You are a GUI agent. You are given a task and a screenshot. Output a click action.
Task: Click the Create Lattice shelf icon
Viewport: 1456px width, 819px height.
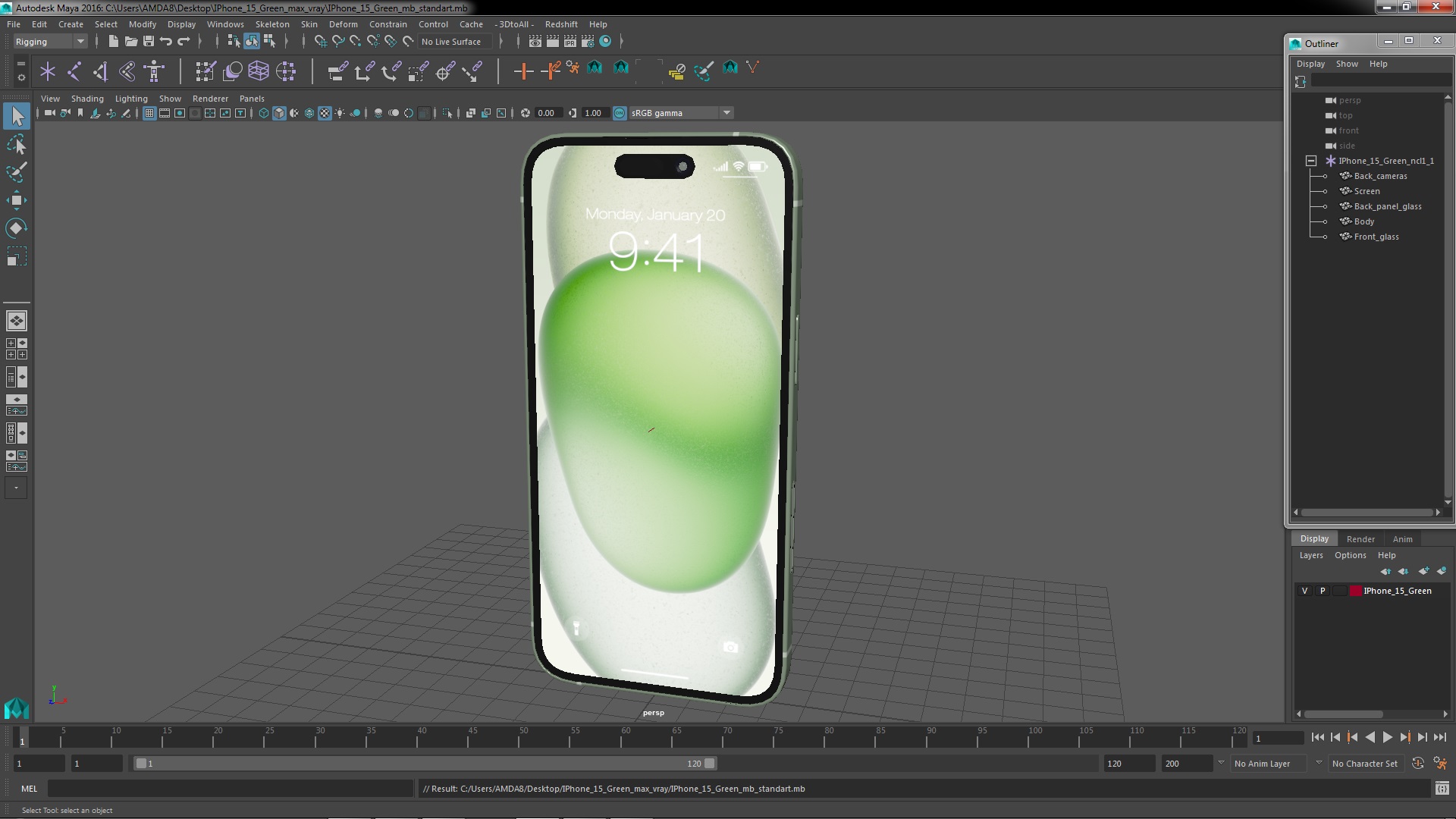tap(259, 71)
